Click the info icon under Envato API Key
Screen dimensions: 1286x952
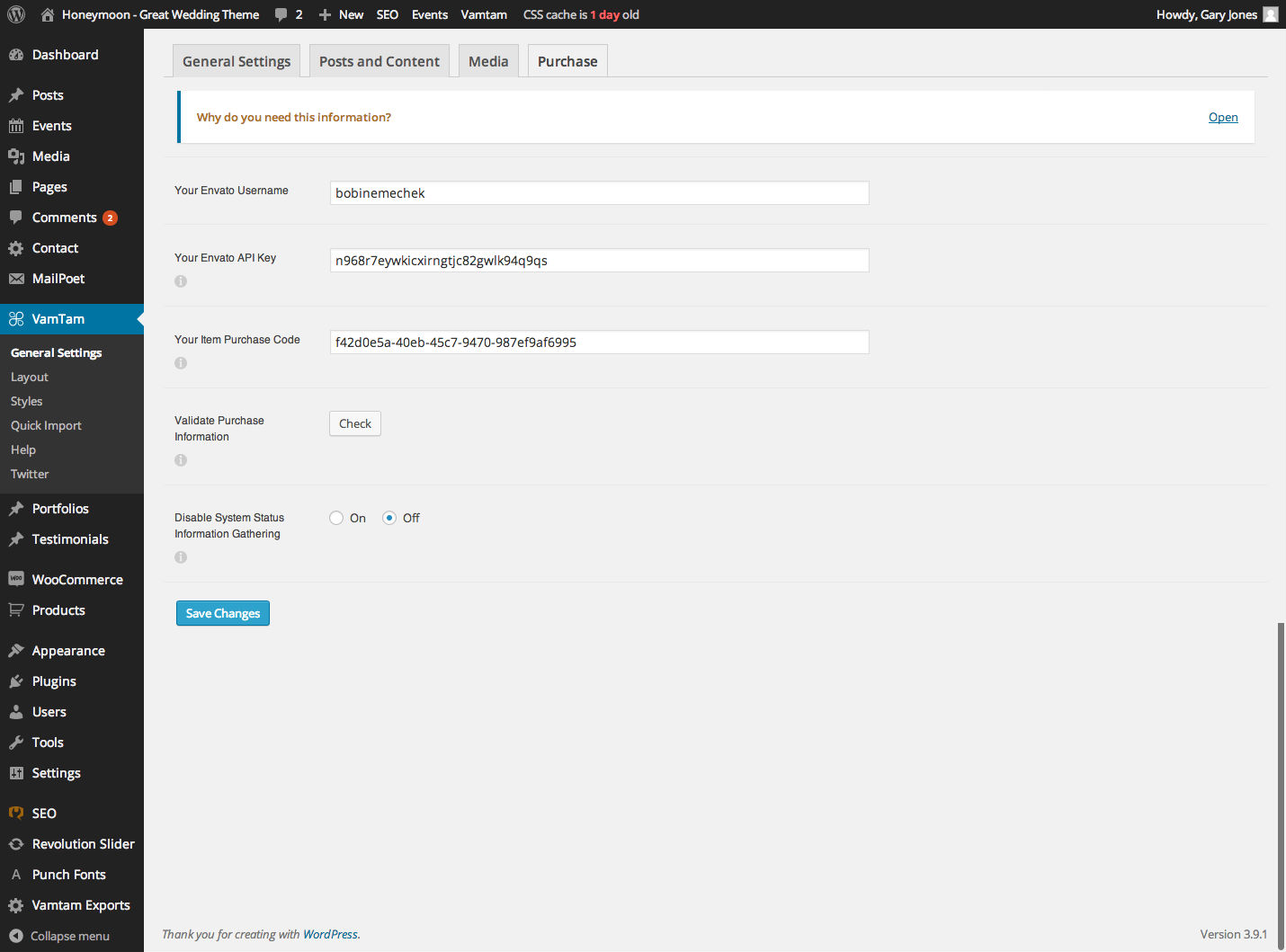pyautogui.click(x=181, y=281)
